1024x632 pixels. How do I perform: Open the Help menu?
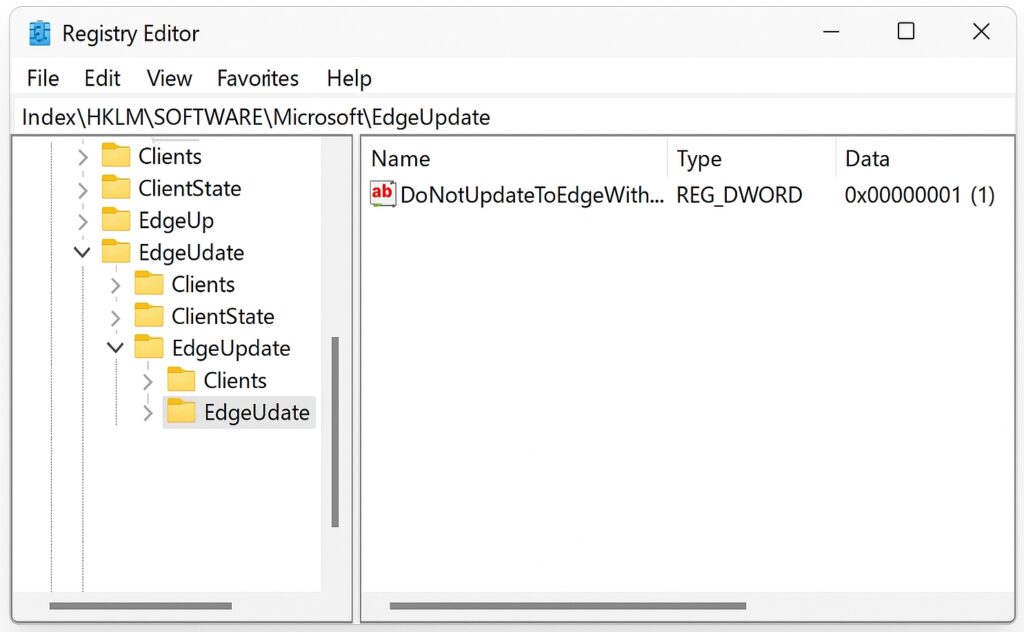click(x=347, y=78)
